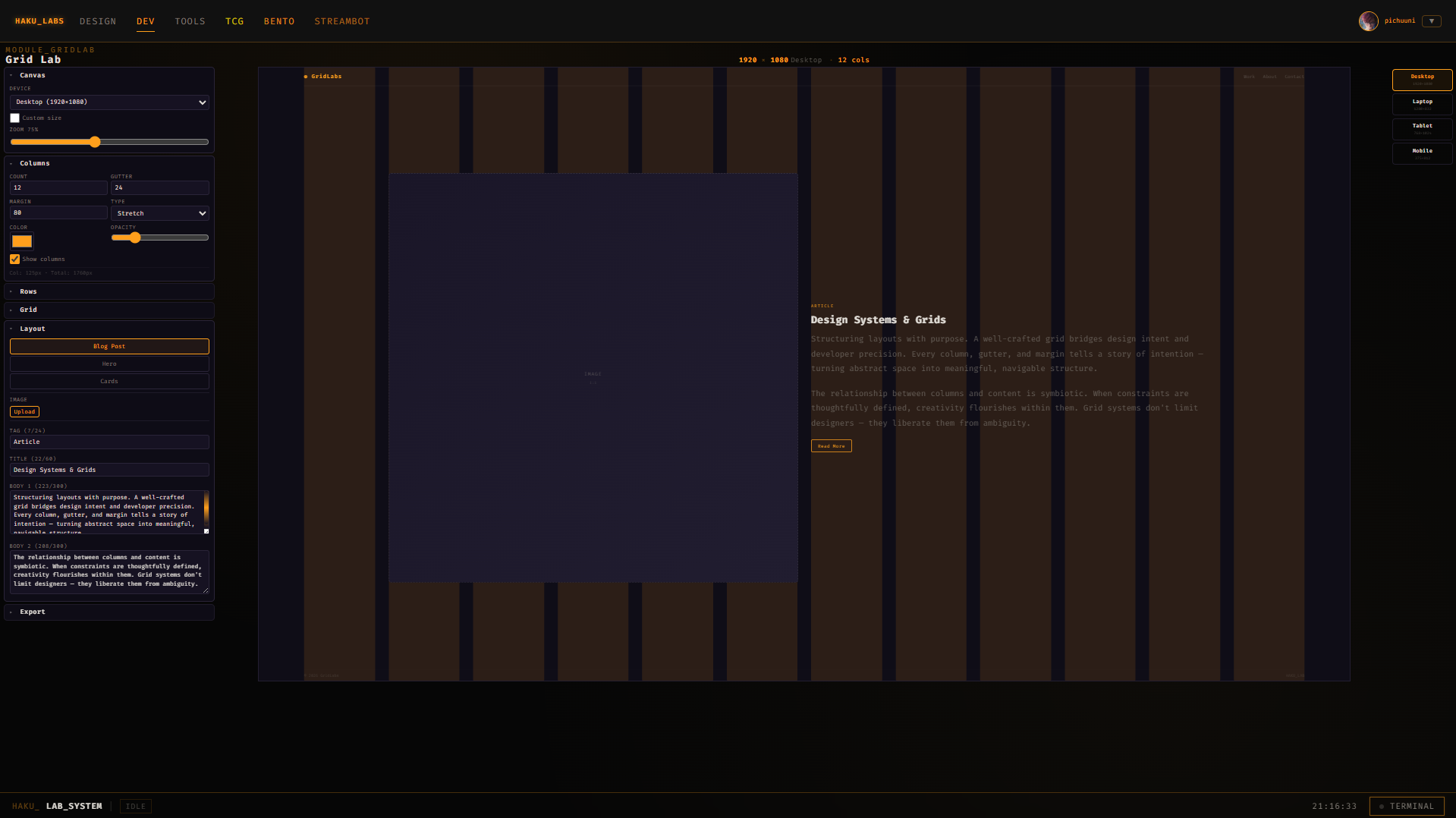Select the Mobile device preset

pyautogui.click(x=1422, y=153)
